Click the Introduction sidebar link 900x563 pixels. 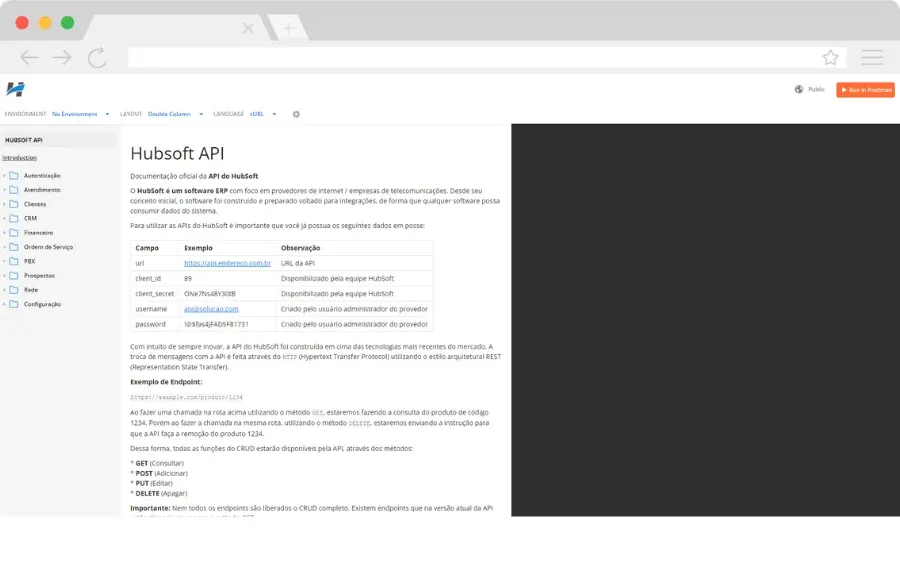pyautogui.click(x=20, y=158)
